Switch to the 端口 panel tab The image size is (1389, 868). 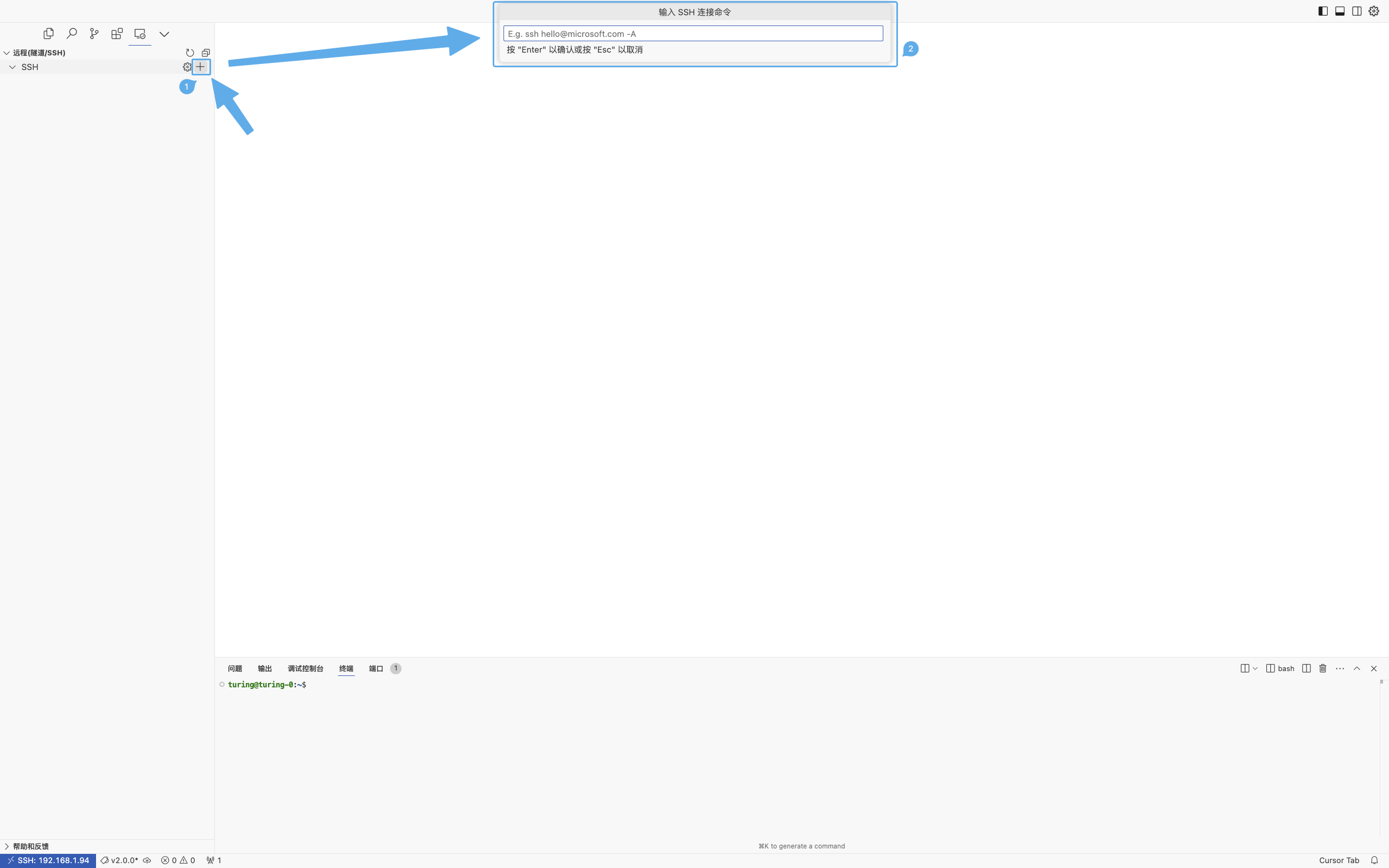(376, 668)
